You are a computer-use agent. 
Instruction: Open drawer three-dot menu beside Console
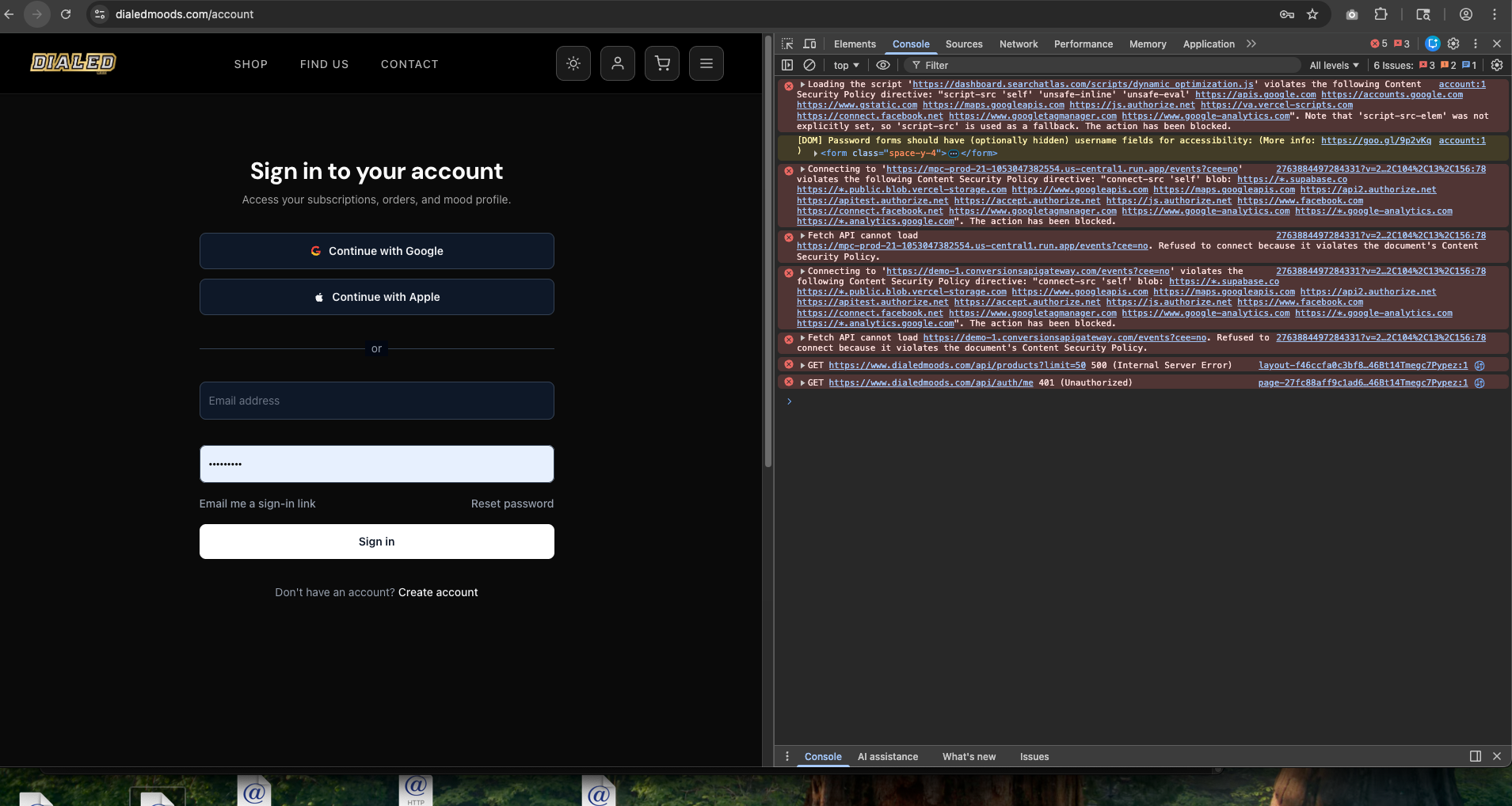pos(786,756)
